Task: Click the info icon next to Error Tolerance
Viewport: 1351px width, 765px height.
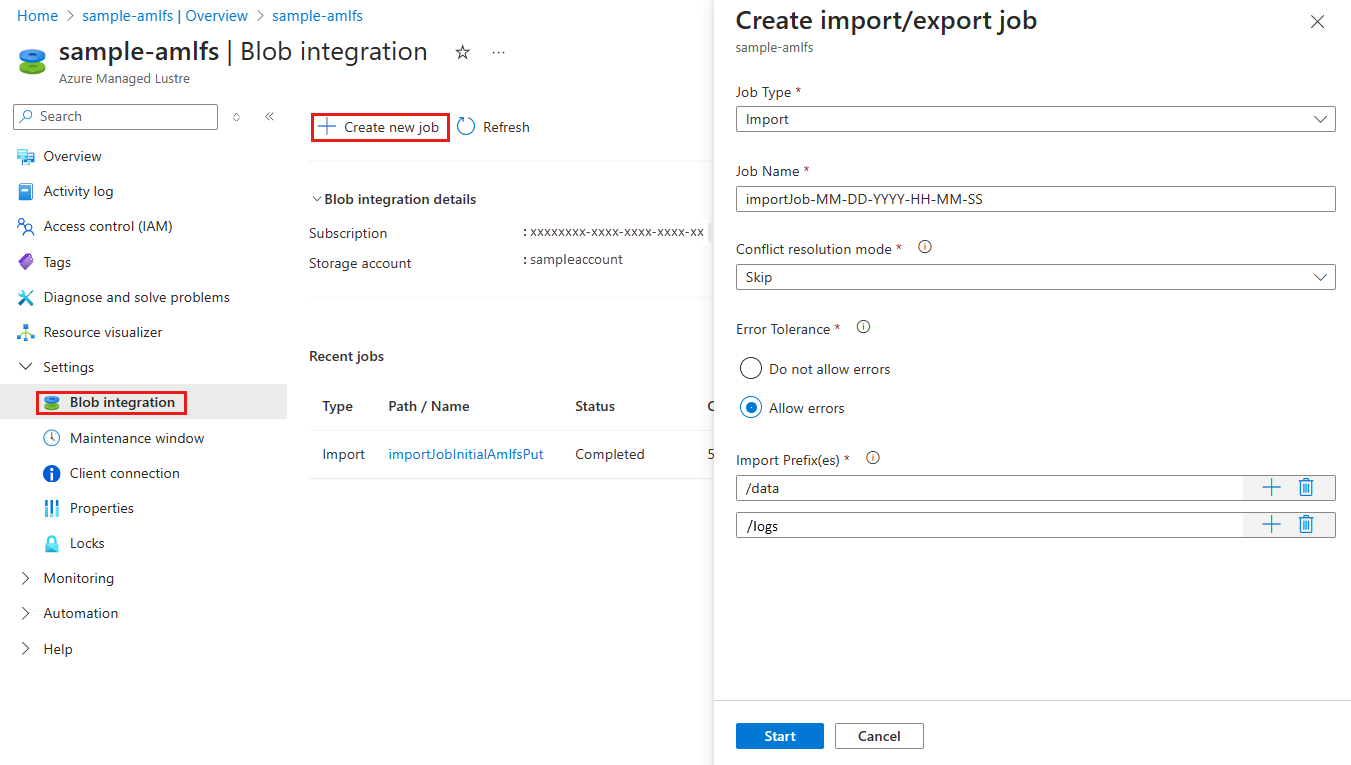Action: (864, 328)
